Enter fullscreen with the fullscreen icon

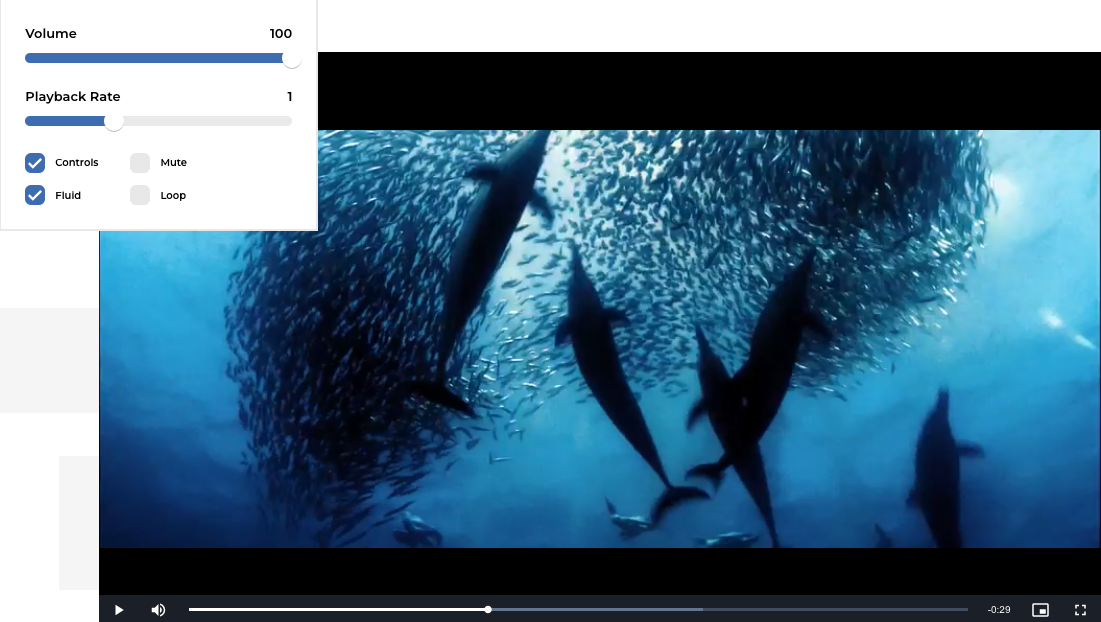coord(1080,609)
